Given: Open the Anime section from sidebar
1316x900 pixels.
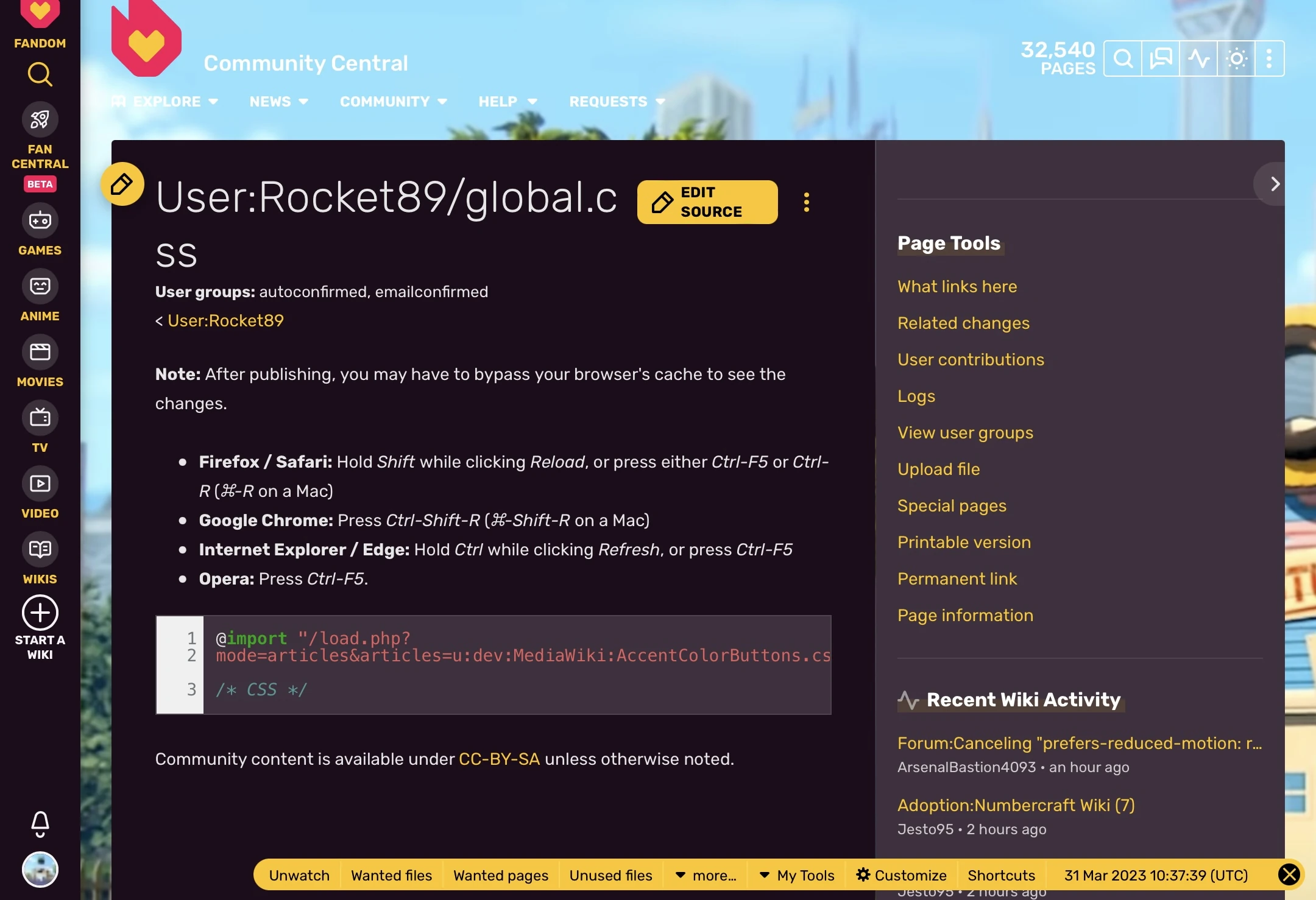Looking at the screenshot, I should click(40, 286).
